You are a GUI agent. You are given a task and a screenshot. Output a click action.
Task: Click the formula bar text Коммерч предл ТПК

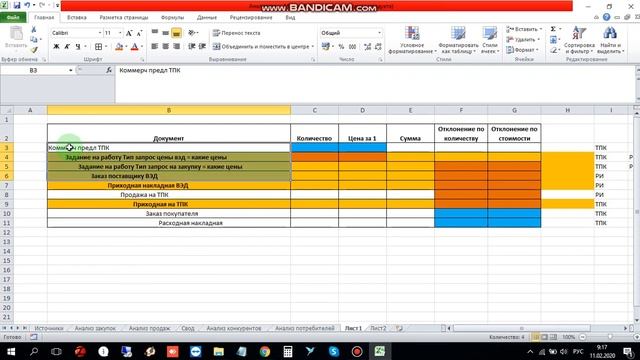[150, 70]
